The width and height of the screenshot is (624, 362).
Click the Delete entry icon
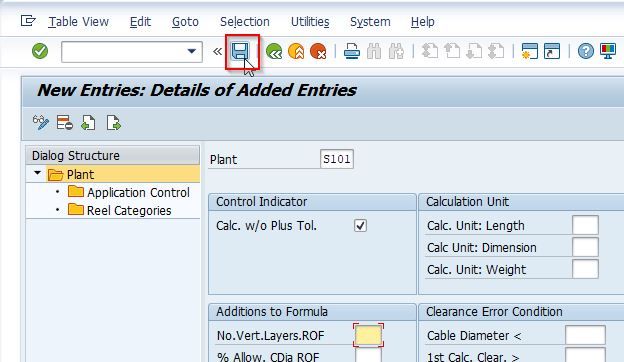[64, 123]
